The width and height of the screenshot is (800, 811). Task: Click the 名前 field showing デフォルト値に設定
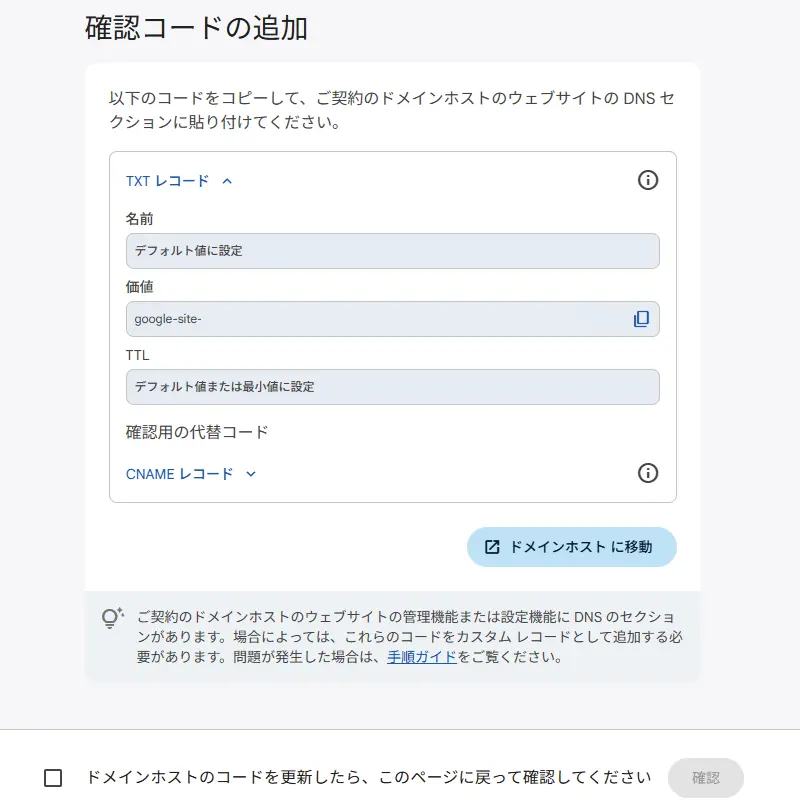(392, 251)
